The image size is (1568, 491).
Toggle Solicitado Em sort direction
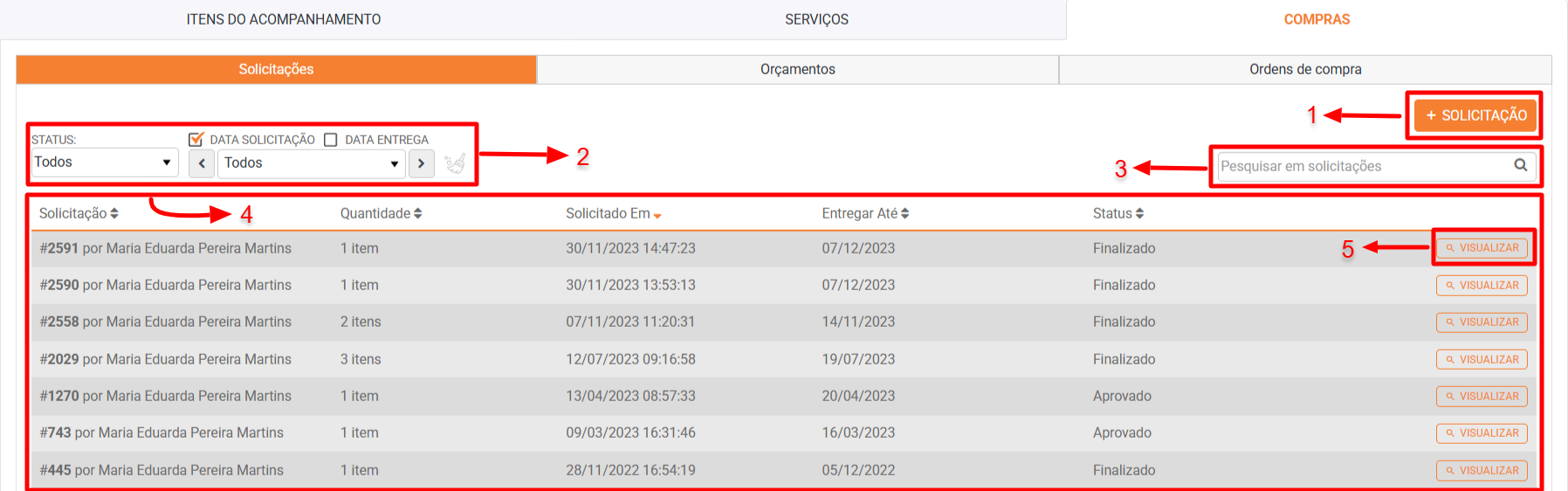coord(657,216)
